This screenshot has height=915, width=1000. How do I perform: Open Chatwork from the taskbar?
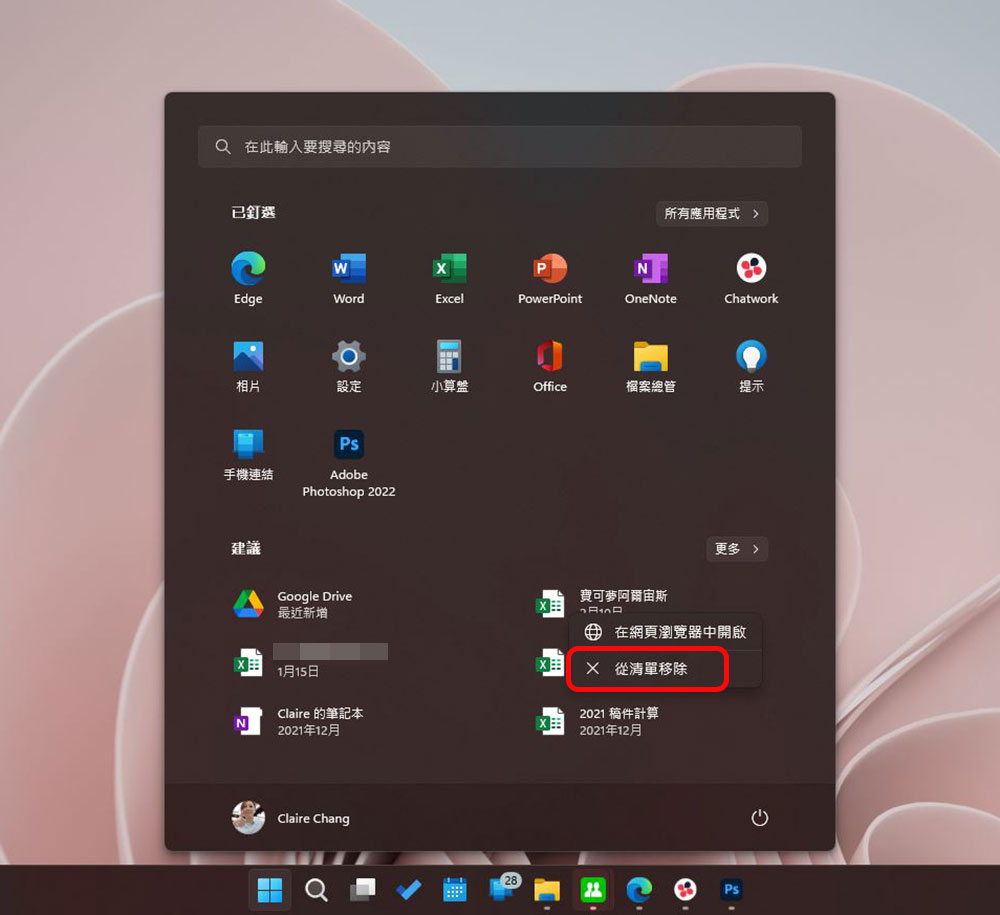coord(686,889)
